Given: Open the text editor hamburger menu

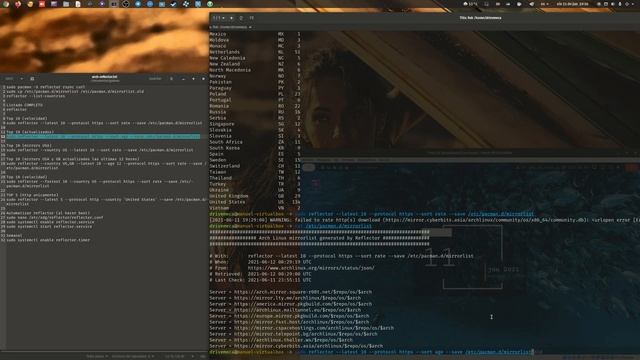Looking at the screenshot, I should click(x=171, y=78).
